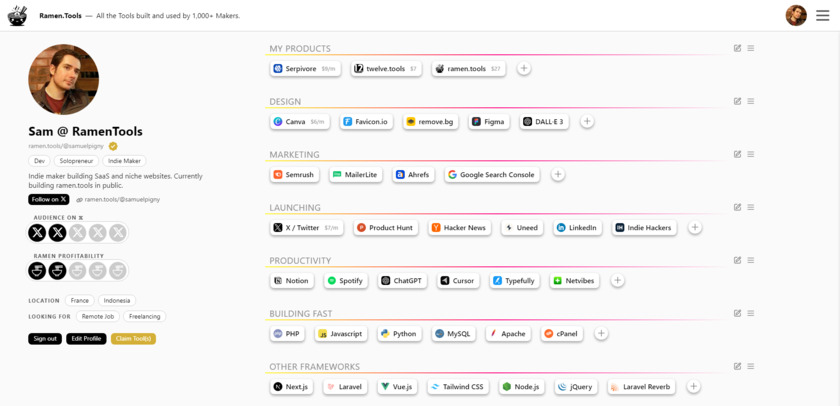Click the Follow on X button

pos(49,199)
